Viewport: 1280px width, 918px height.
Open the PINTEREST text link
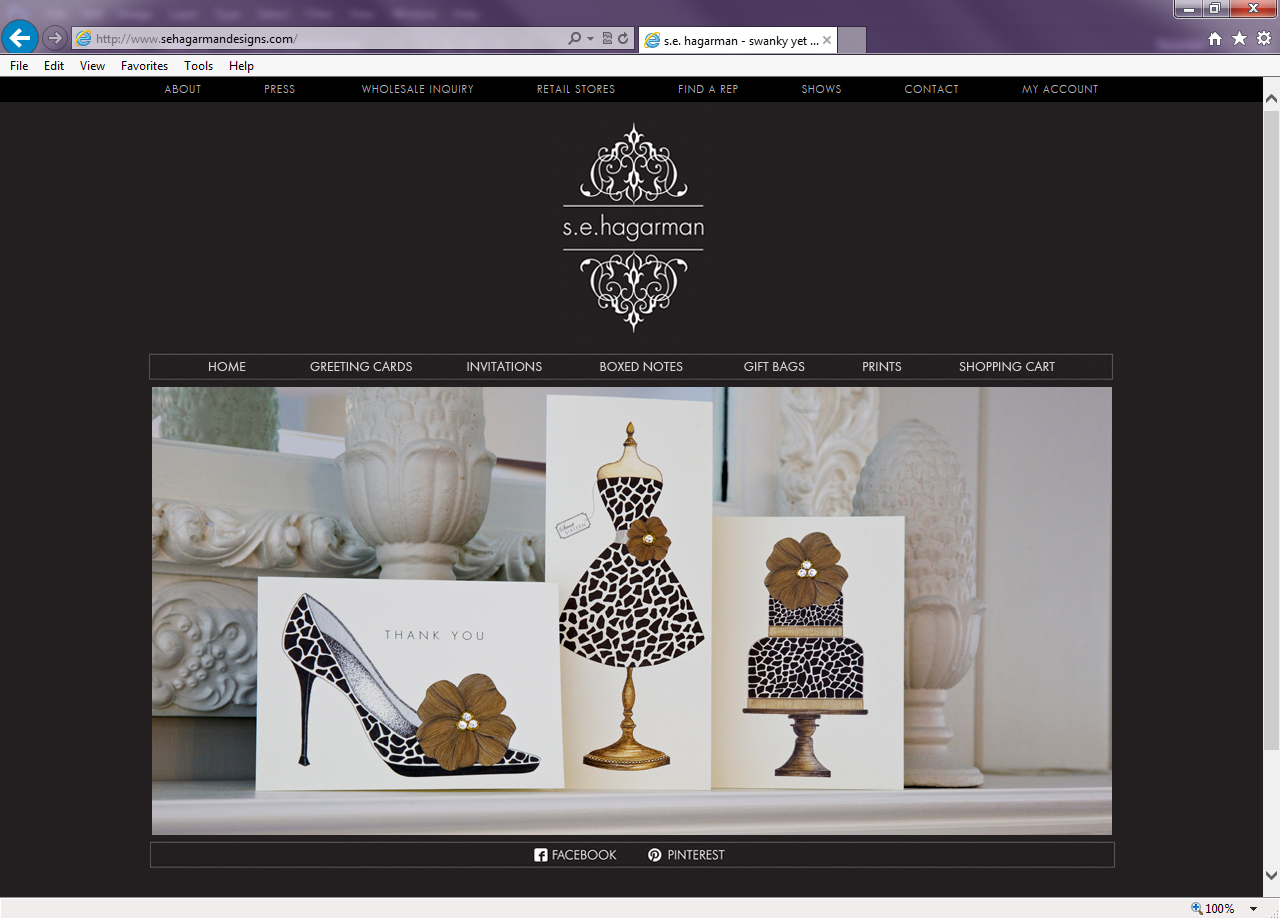tap(696, 855)
